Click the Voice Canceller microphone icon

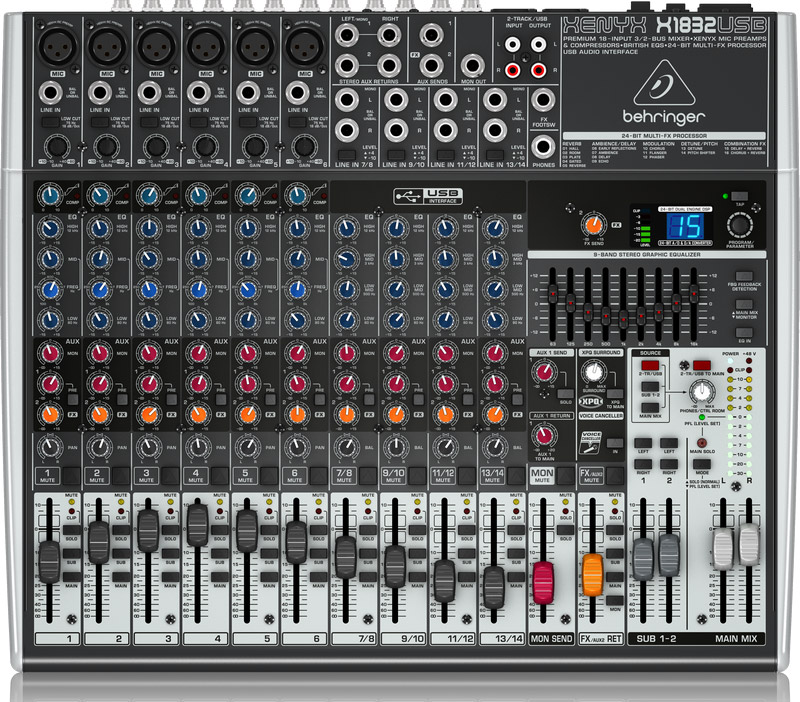[x=591, y=442]
